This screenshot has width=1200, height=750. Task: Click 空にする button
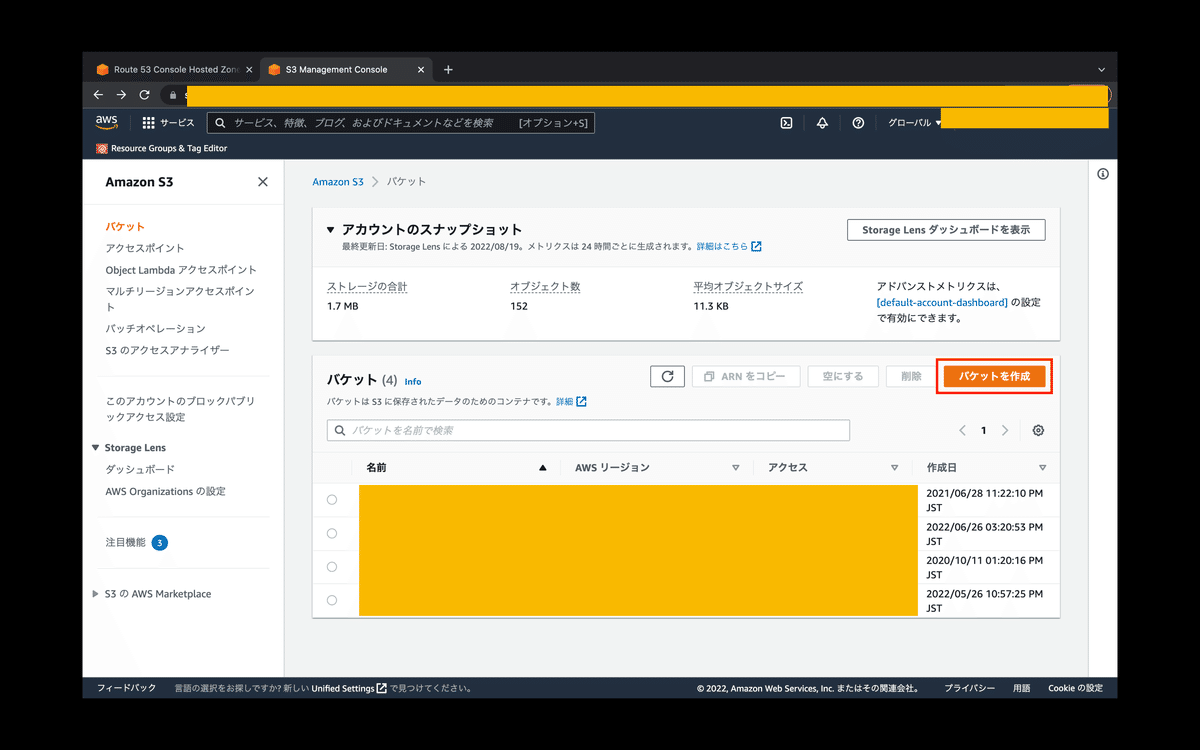pos(843,376)
